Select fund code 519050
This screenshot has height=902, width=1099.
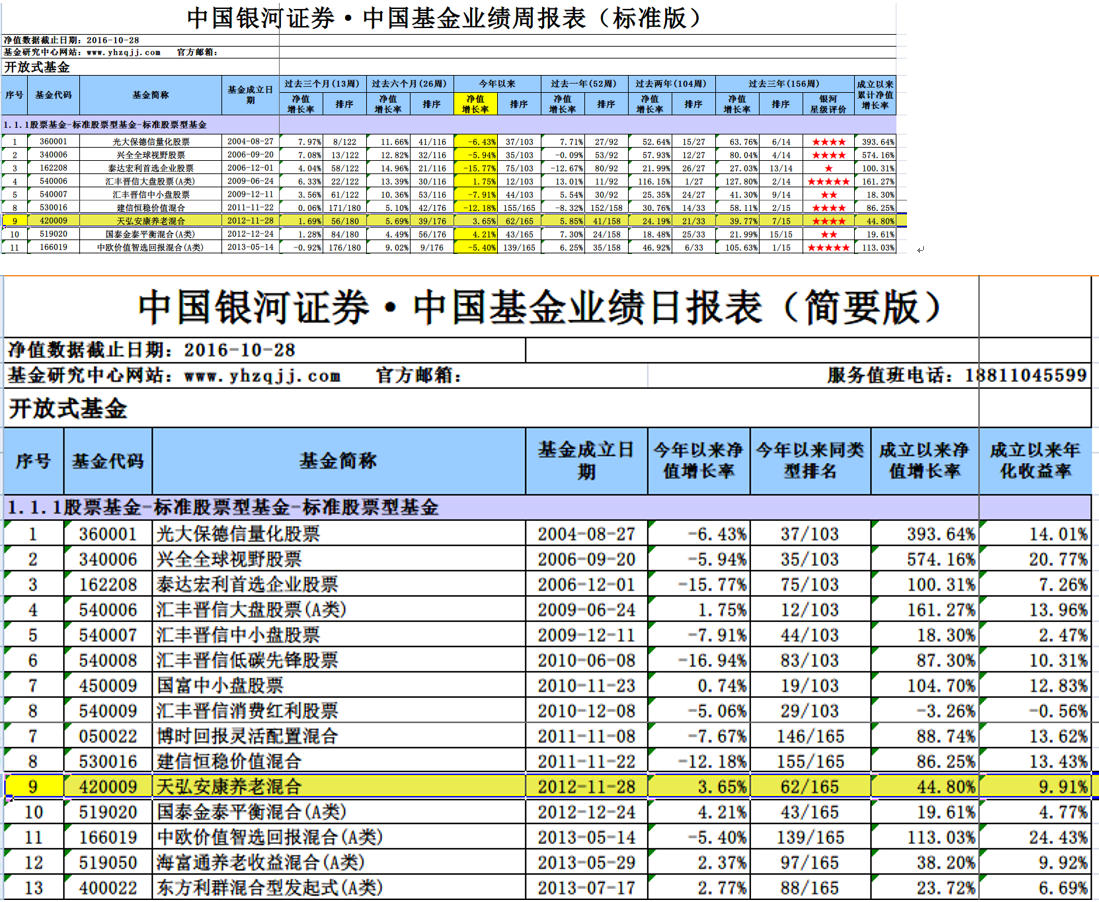[x=108, y=862]
